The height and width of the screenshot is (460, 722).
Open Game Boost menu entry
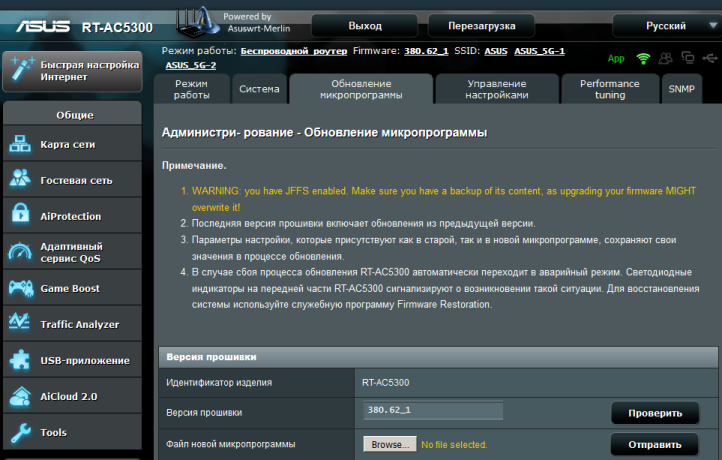[x=72, y=288]
